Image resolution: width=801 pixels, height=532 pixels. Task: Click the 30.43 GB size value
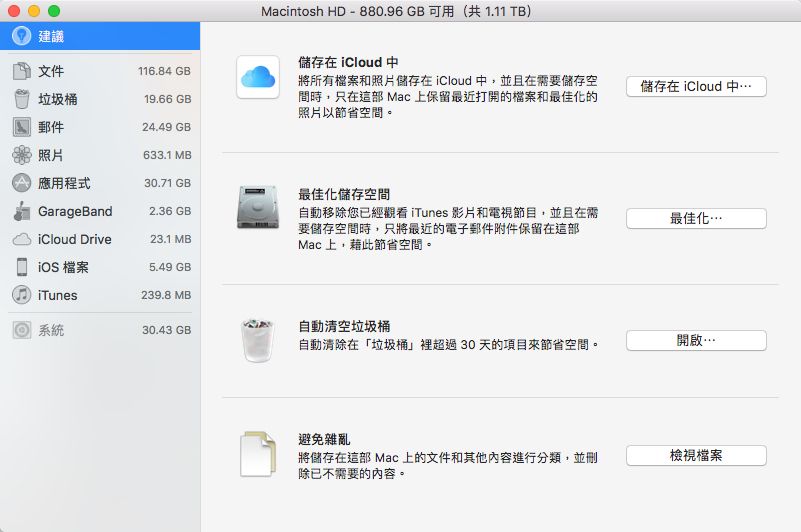pyautogui.click(x=167, y=330)
